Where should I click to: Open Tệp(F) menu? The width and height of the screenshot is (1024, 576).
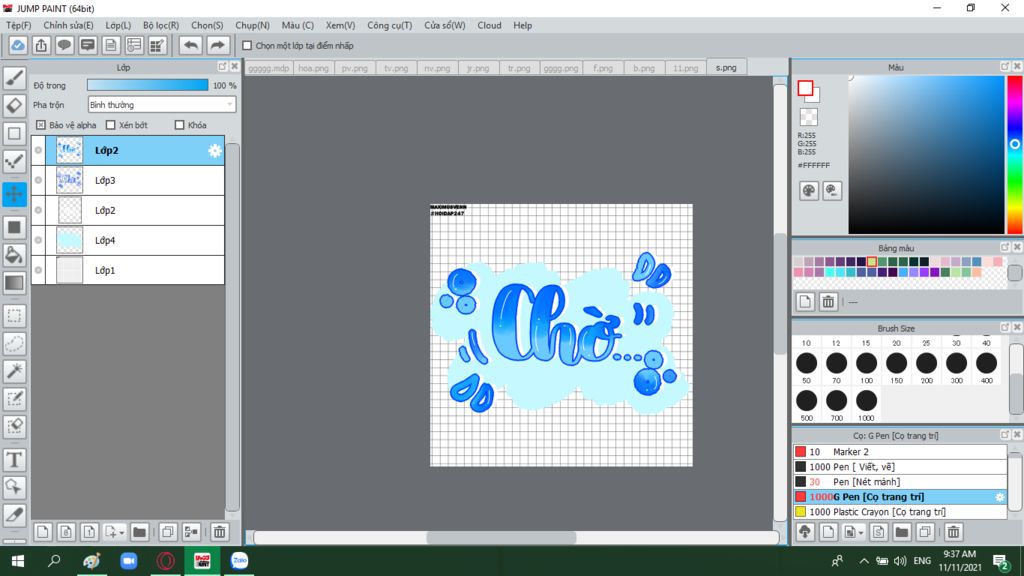18,25
